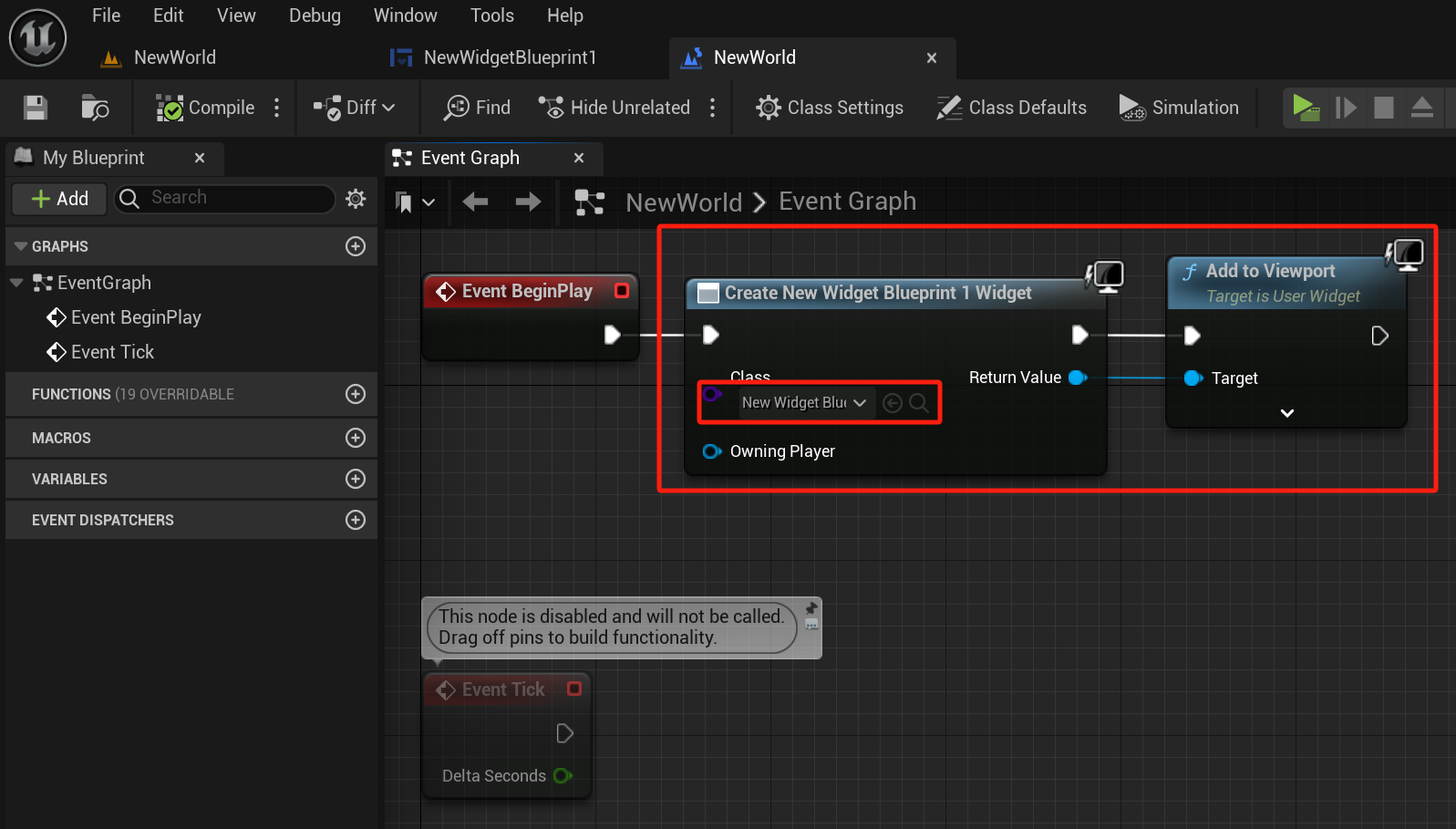
Task: Open the Tools menu
Action: tap(492, 16)
